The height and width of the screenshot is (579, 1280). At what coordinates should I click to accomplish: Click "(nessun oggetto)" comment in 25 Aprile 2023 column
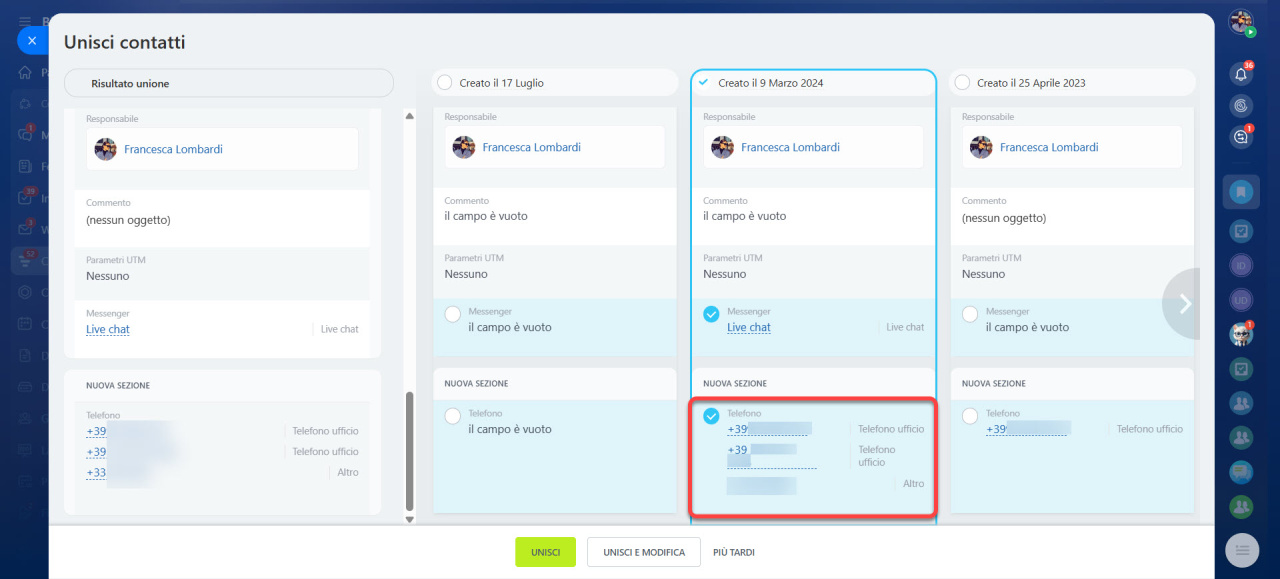pyautogui.click(x=1004, y=218)
